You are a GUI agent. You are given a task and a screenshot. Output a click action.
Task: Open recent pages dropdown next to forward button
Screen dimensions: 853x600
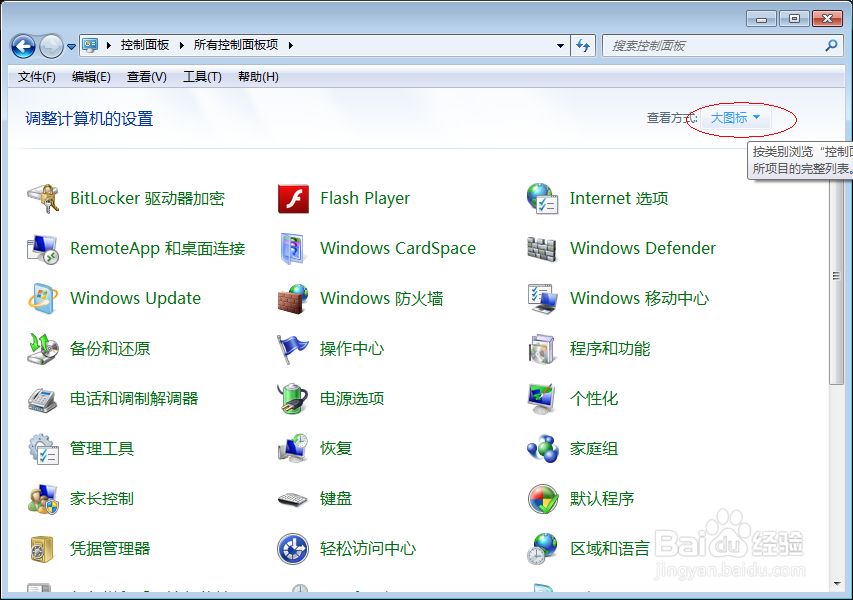coord(71,47)
